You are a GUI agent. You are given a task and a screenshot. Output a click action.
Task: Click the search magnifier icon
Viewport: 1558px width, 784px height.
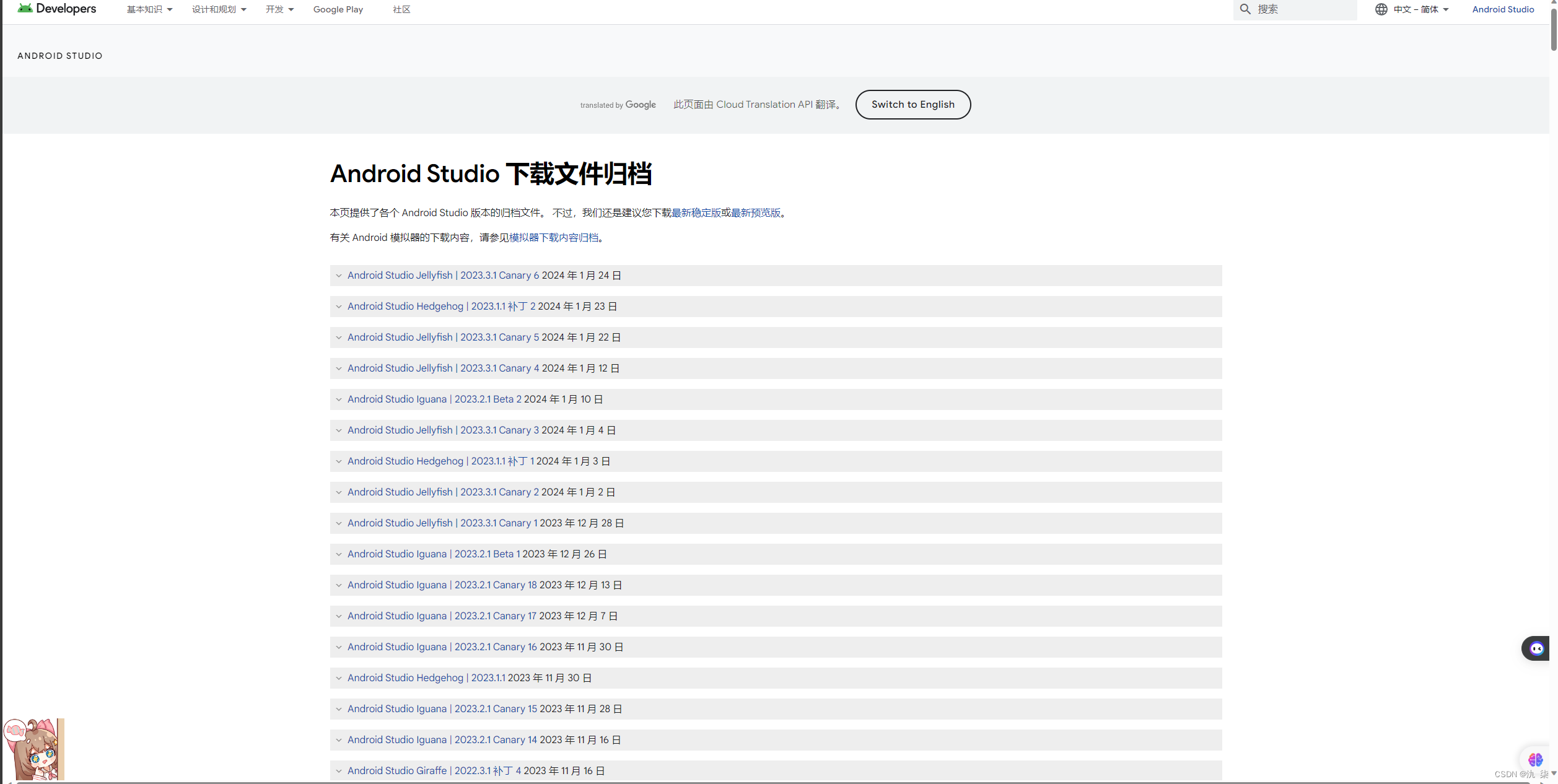click(1245, 9)
